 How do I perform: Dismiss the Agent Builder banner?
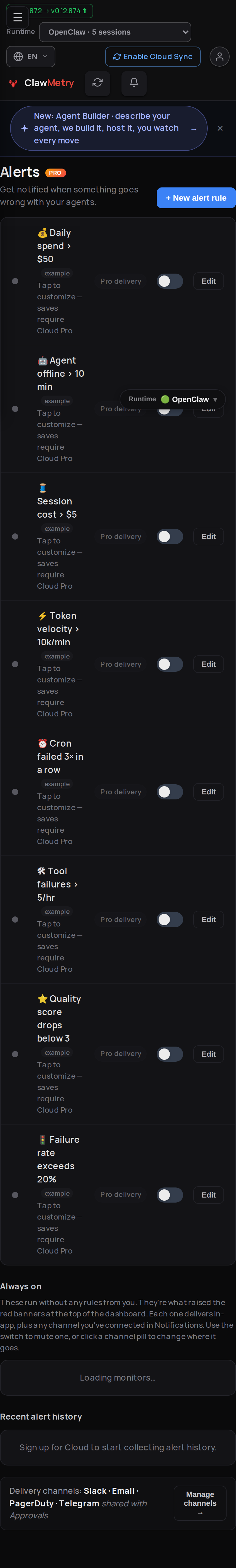tap(220, 128)
